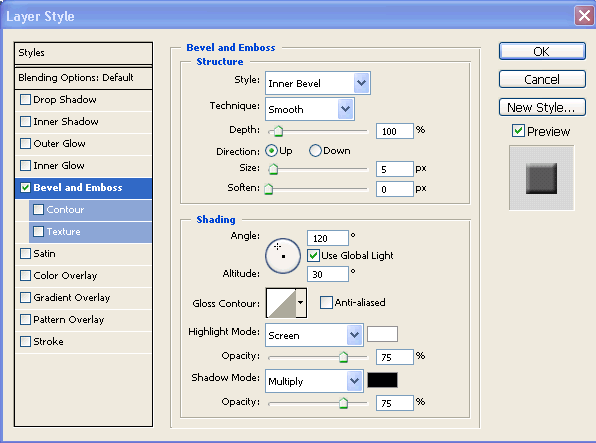Turn on Anti-aliased option

326,303
